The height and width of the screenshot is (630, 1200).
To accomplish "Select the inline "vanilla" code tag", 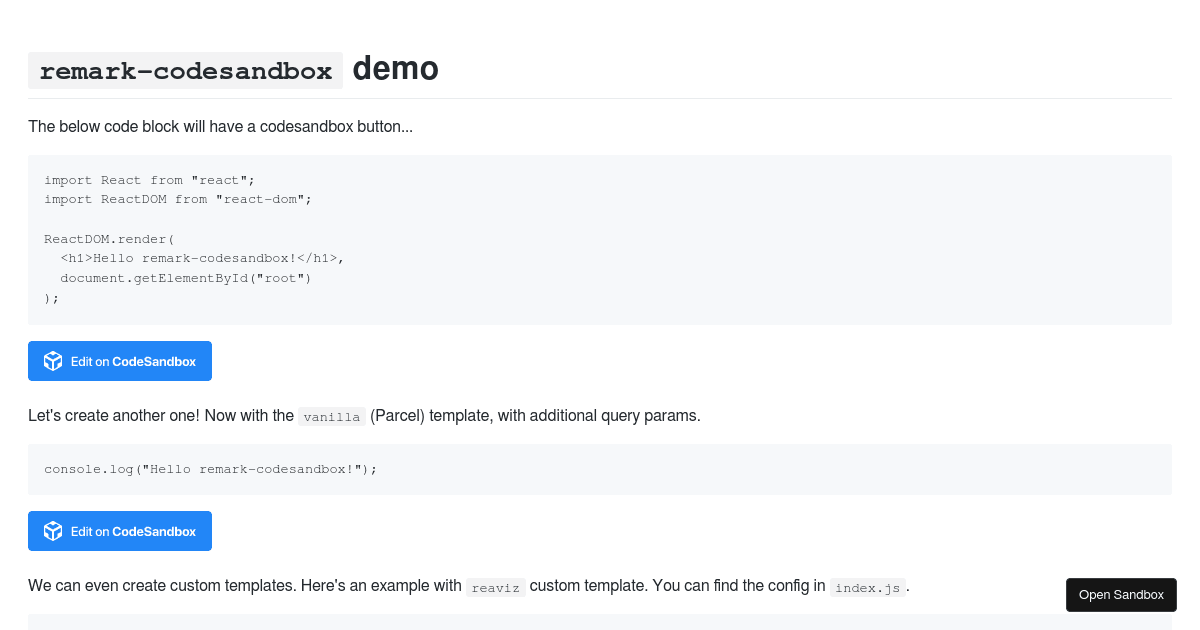I will [331, 417].
